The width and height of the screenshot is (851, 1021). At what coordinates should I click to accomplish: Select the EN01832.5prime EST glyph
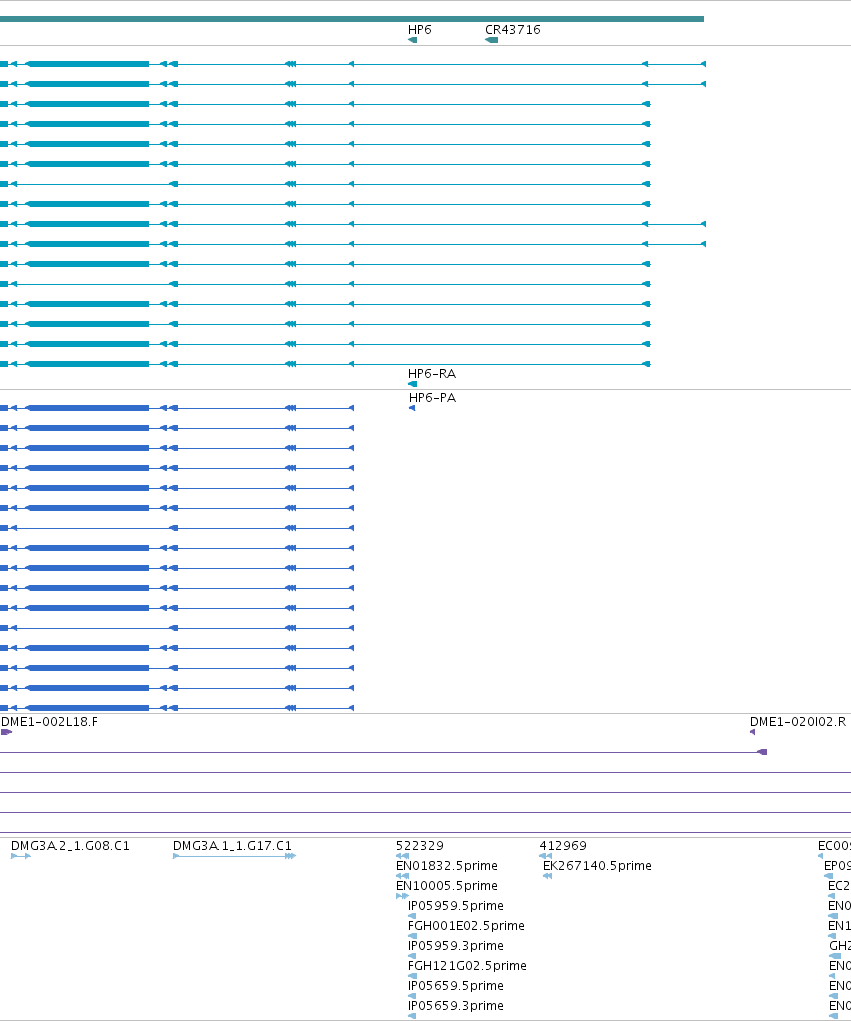(402, 876)
